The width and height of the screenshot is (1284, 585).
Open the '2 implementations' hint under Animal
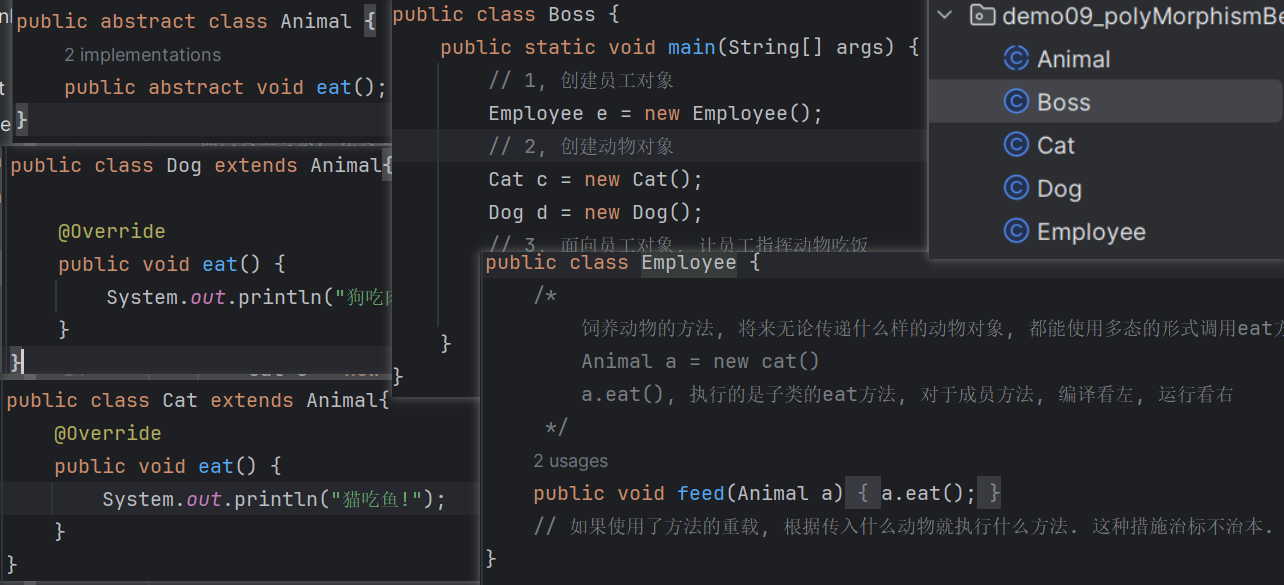(x=142, y=55)
